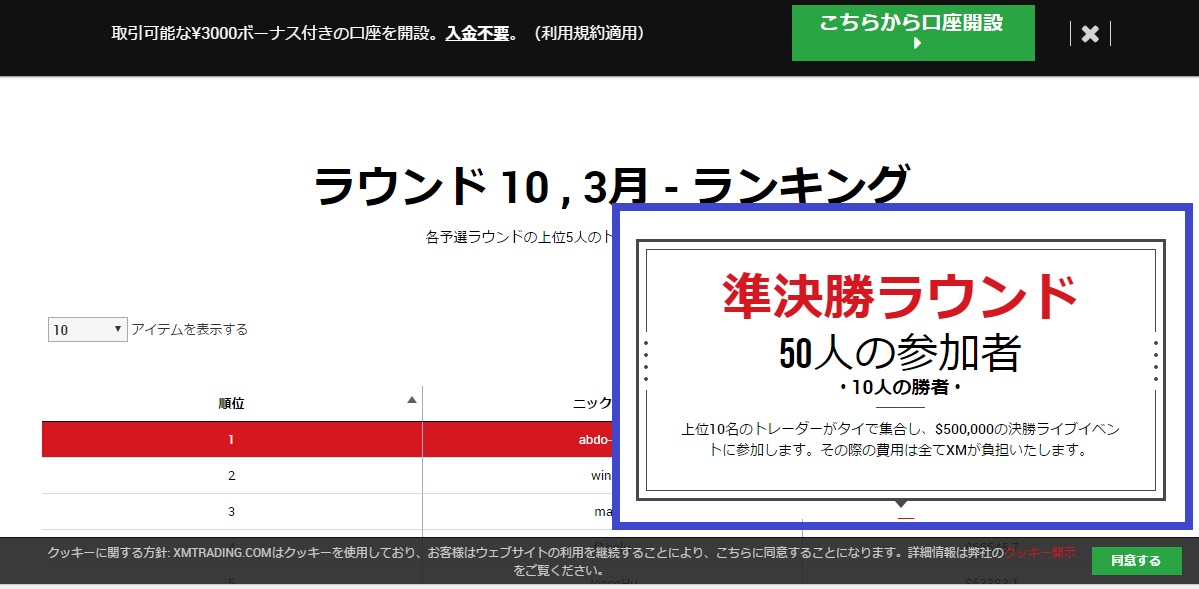Click the abdo- nickname in first row
Viewport: 1199px width, 589px height.
coord(596,440)
